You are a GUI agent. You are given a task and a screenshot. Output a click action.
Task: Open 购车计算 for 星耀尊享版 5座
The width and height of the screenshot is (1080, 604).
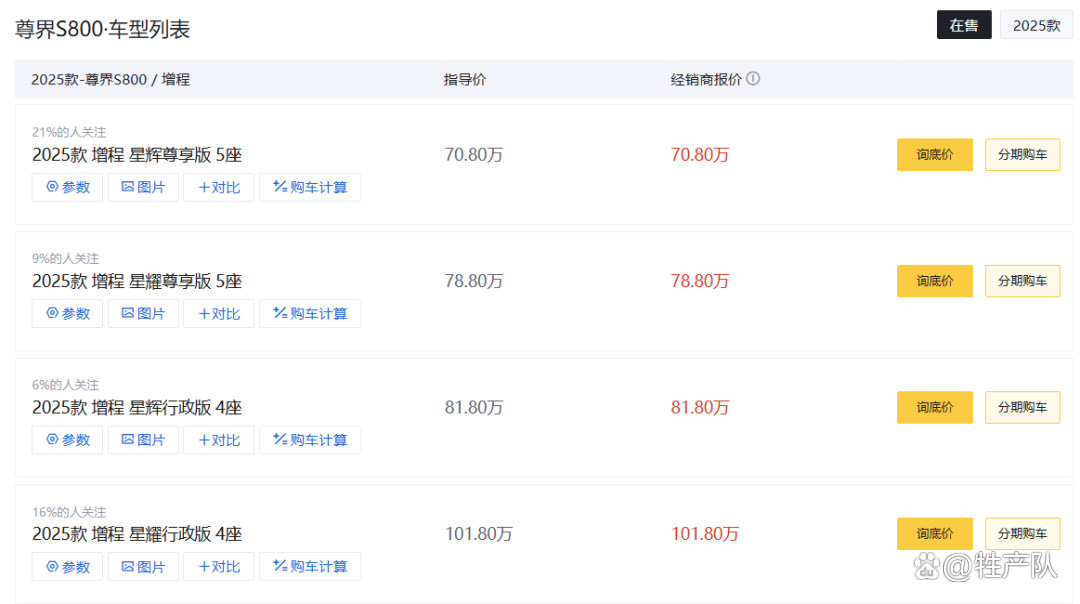tap(310, 314)
